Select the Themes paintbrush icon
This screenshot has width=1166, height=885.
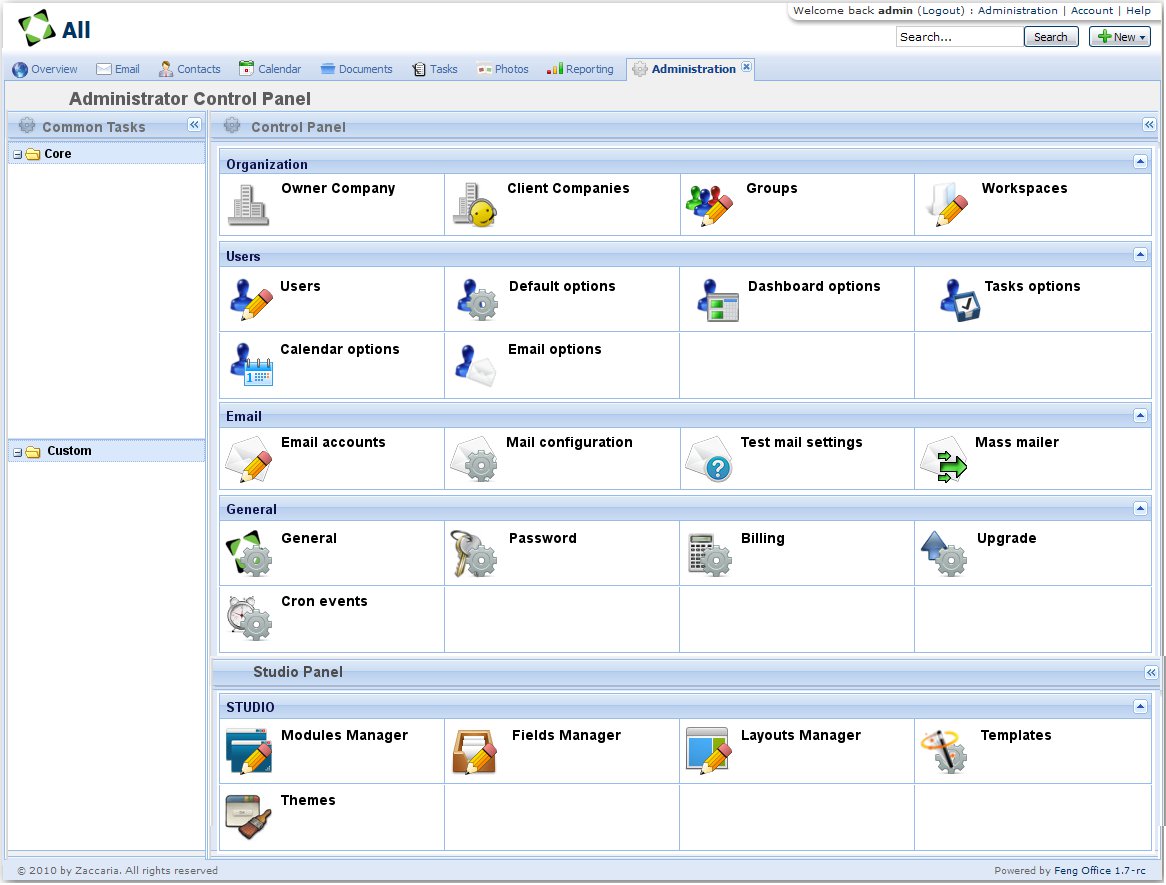pos(248,816)
